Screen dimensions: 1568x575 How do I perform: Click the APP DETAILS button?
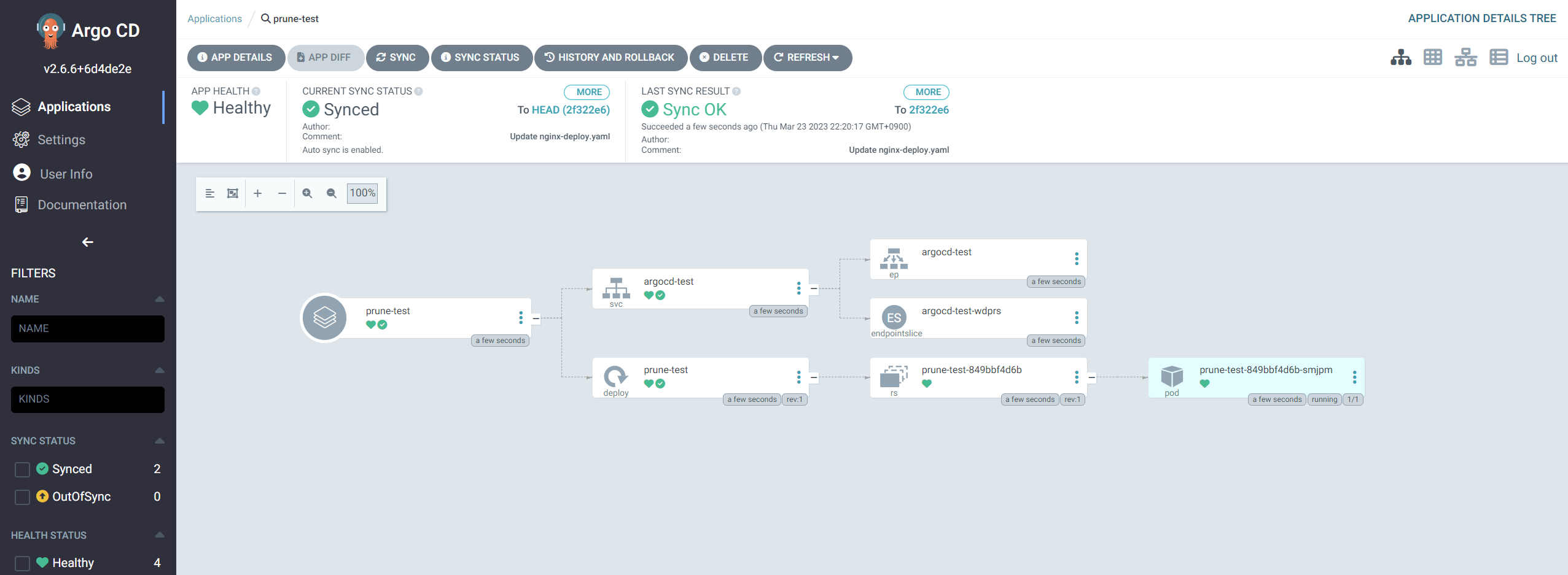(236, 58)
